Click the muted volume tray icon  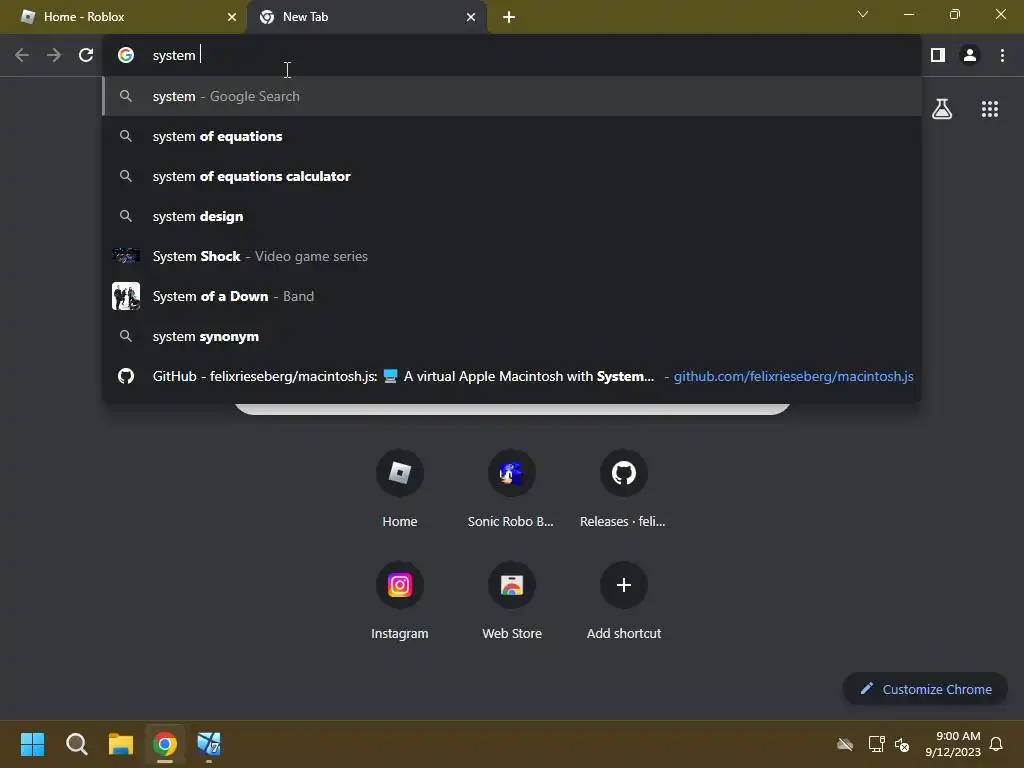(x=903, y=744)
